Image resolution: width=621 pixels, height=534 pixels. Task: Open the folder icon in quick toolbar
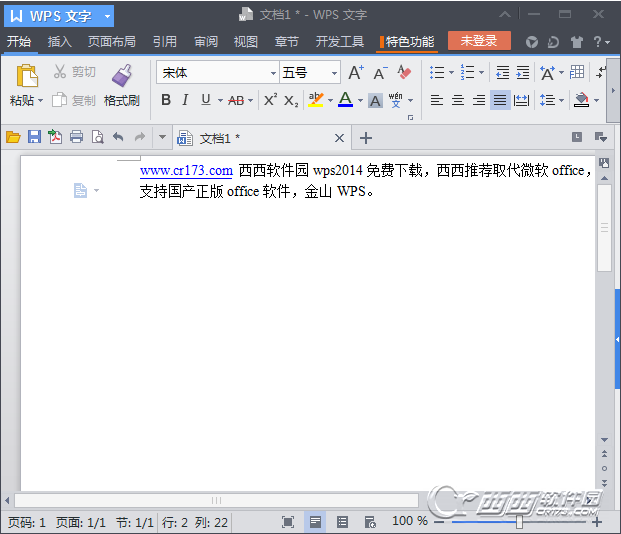point(13,137)
